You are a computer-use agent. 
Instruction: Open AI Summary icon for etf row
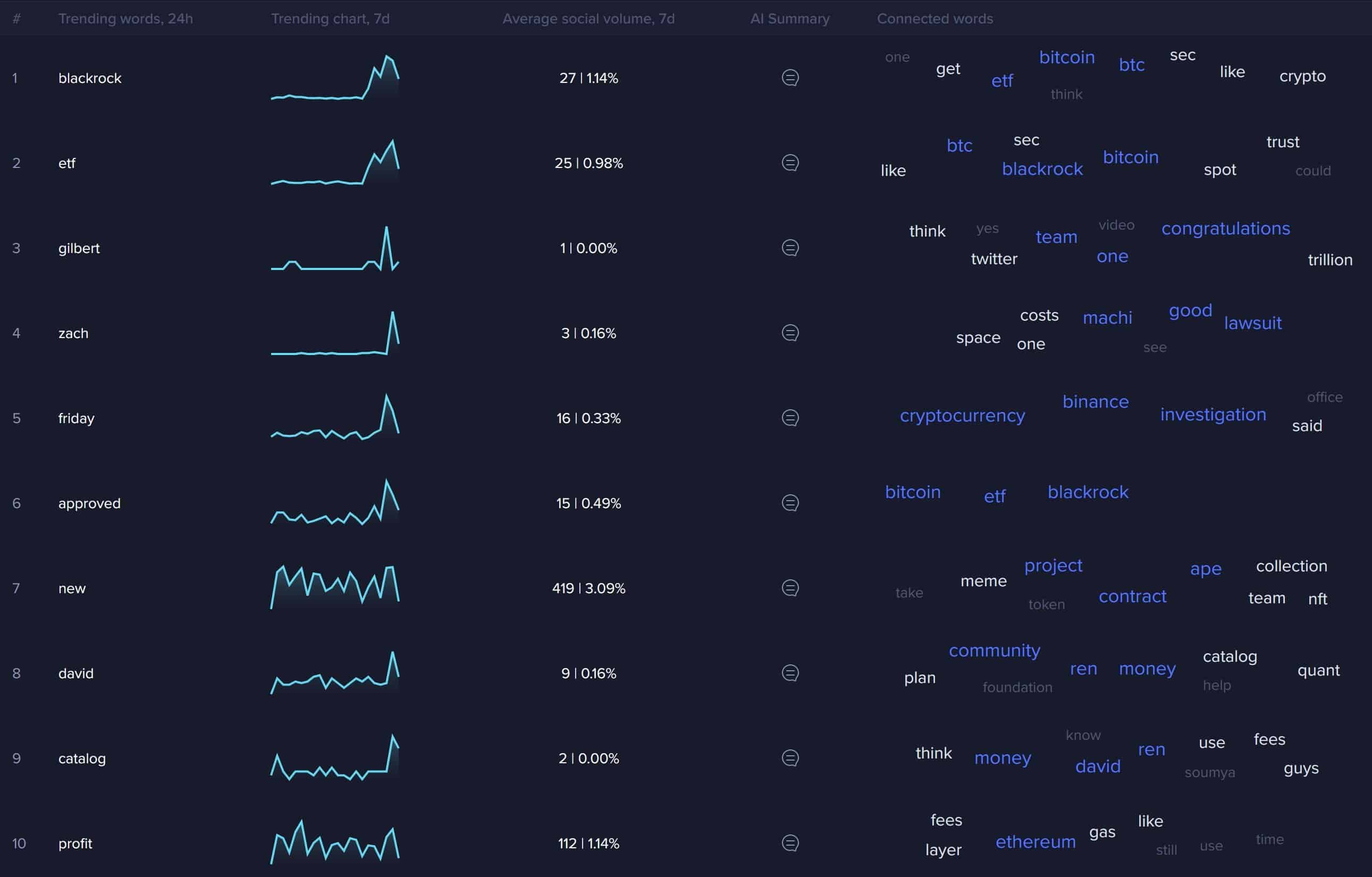790,163
